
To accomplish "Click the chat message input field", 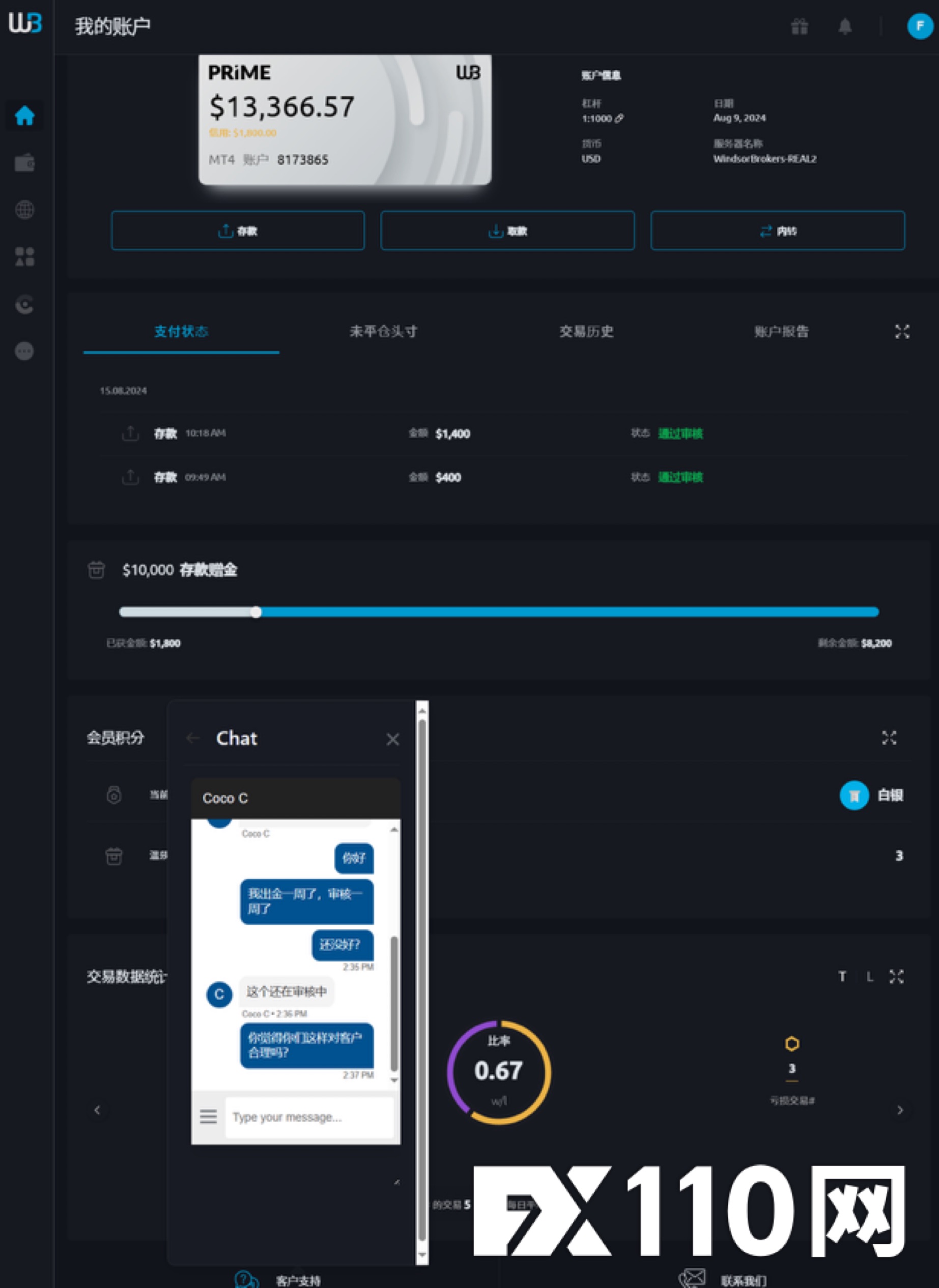I will click(308, 1117).
